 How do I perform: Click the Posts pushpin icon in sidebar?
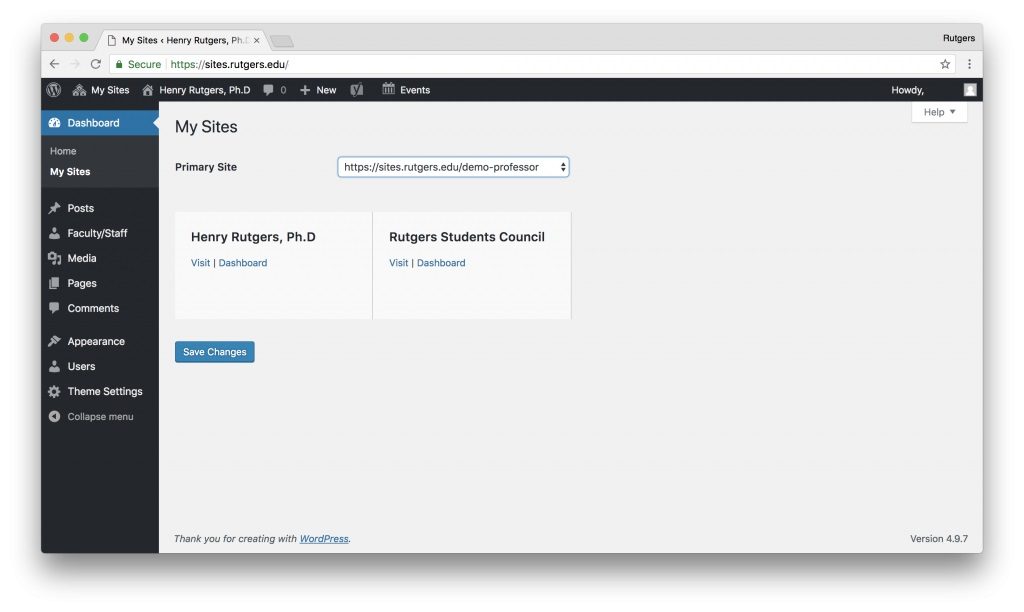click(55, 208)
